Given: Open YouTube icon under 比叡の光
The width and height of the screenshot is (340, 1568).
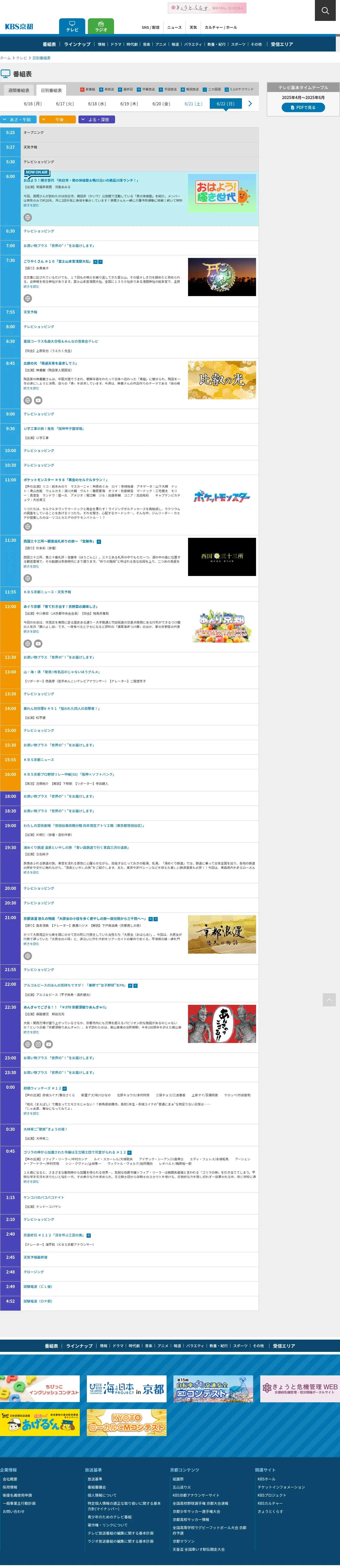Looking at the screenshot, I should [x=38, y=401].
